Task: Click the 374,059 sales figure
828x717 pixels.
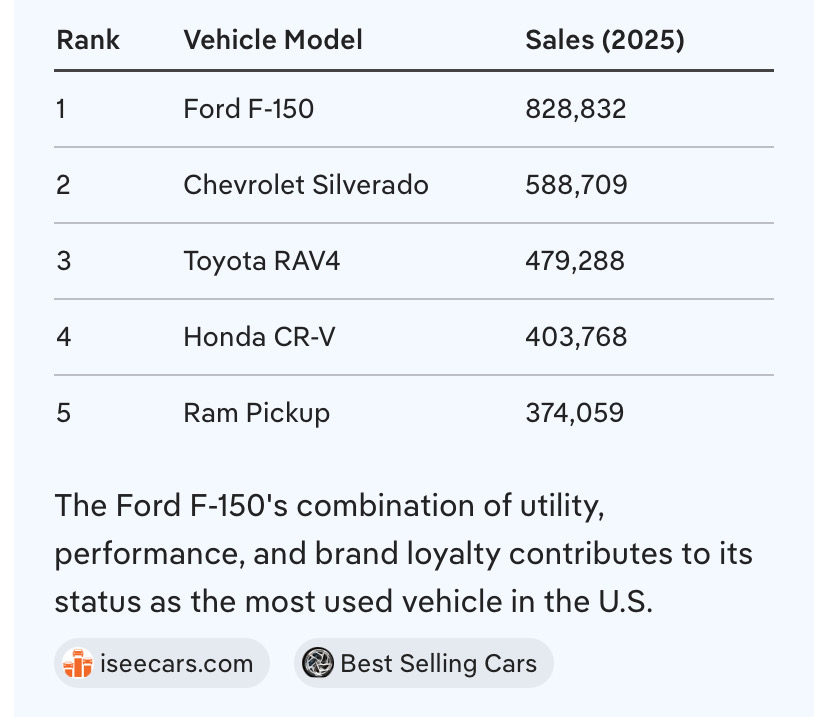Action: 575,413
